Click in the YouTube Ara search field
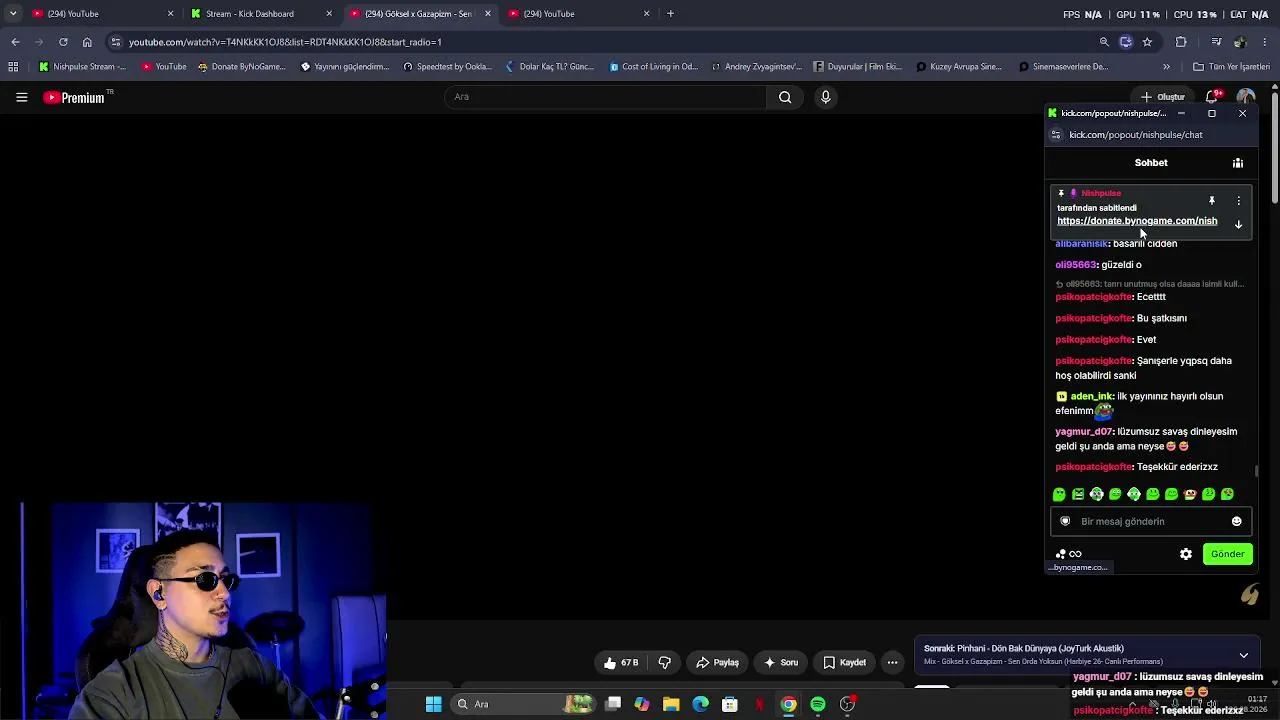This screenshot has width=1280, height=720. (605, 97)
